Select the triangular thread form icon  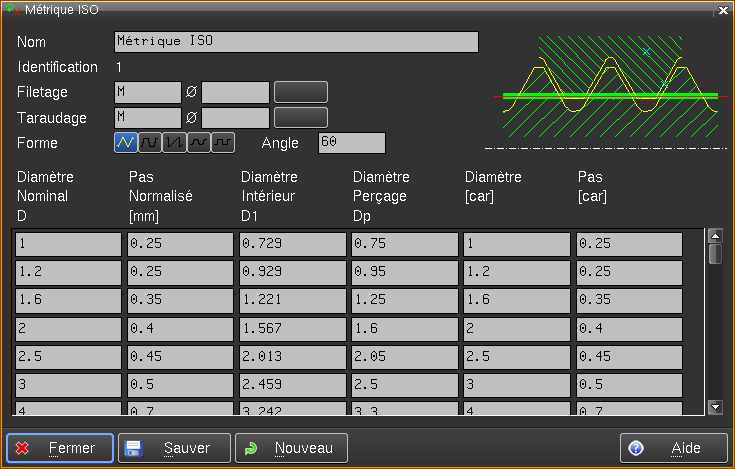click(126, 143)
